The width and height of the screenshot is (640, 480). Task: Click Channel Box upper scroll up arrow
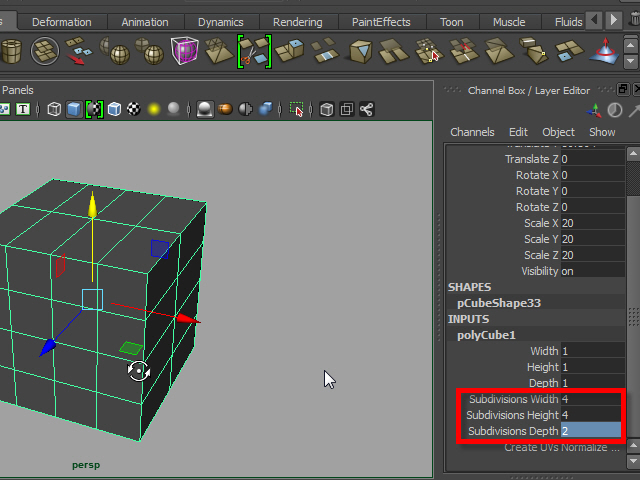[x=633, y=154]
